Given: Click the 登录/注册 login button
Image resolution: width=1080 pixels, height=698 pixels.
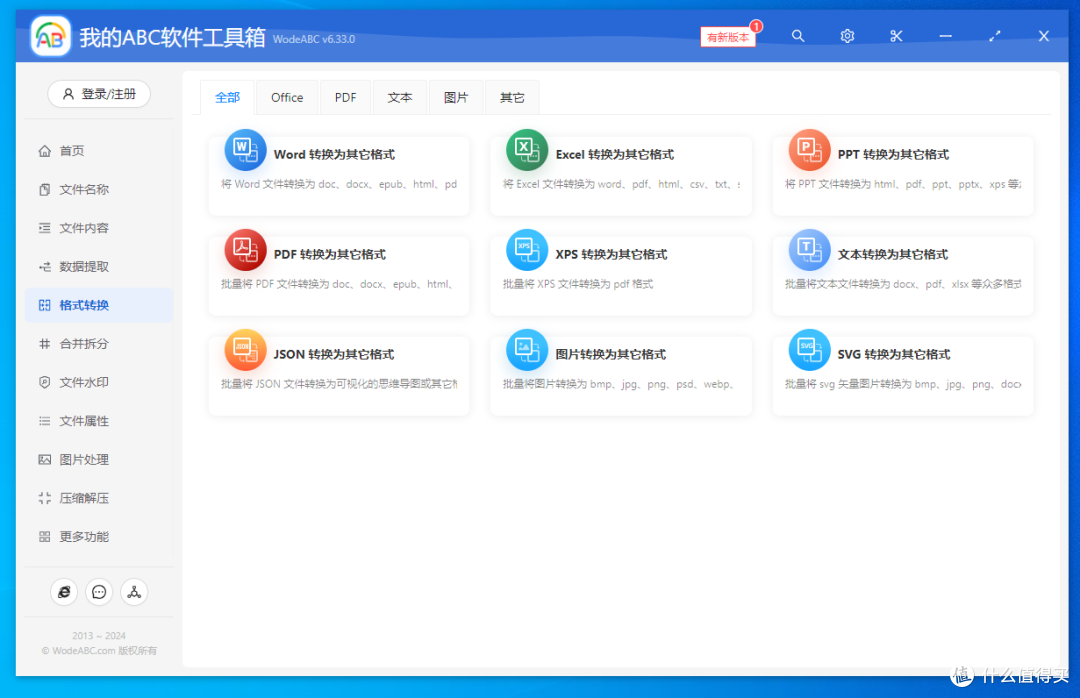Looking at the screenshot, I should click(x=99, y=94).
